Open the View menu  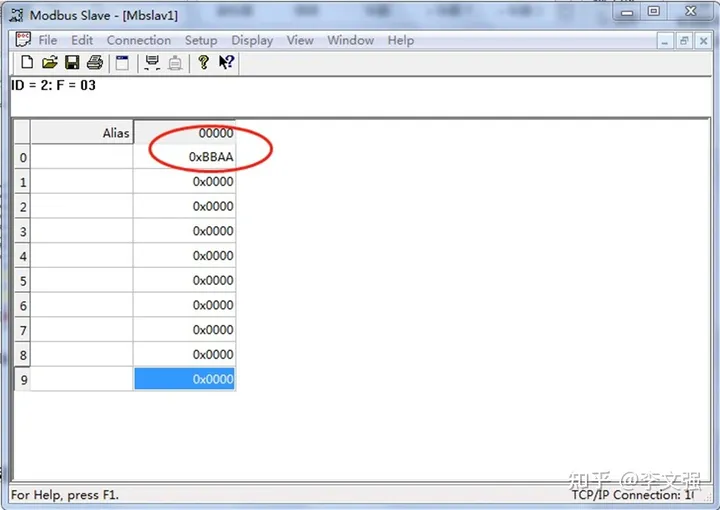pos(300,40)
